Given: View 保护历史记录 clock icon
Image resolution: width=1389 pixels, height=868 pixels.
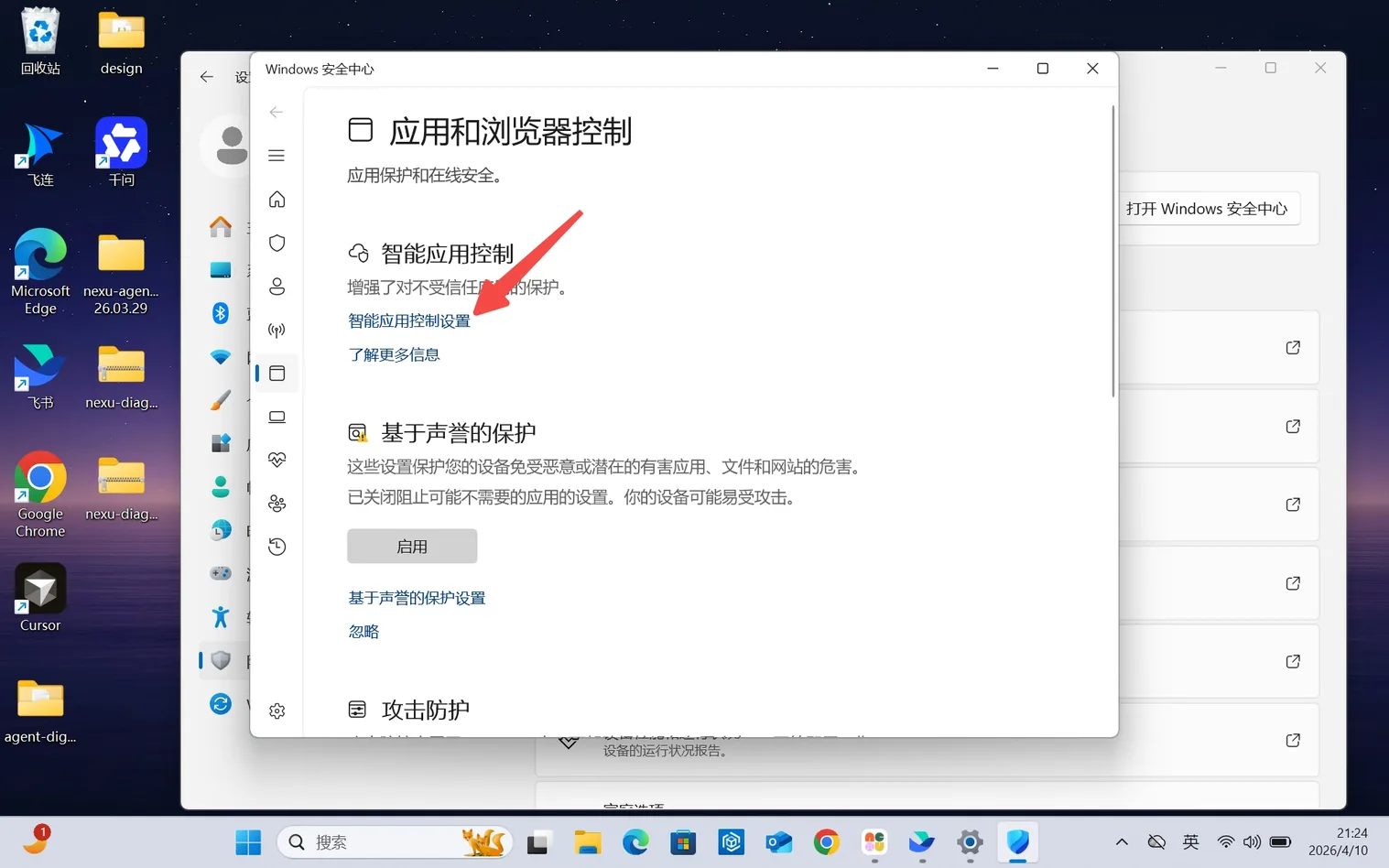Looking at the screenshot, I should click(277, 547).
